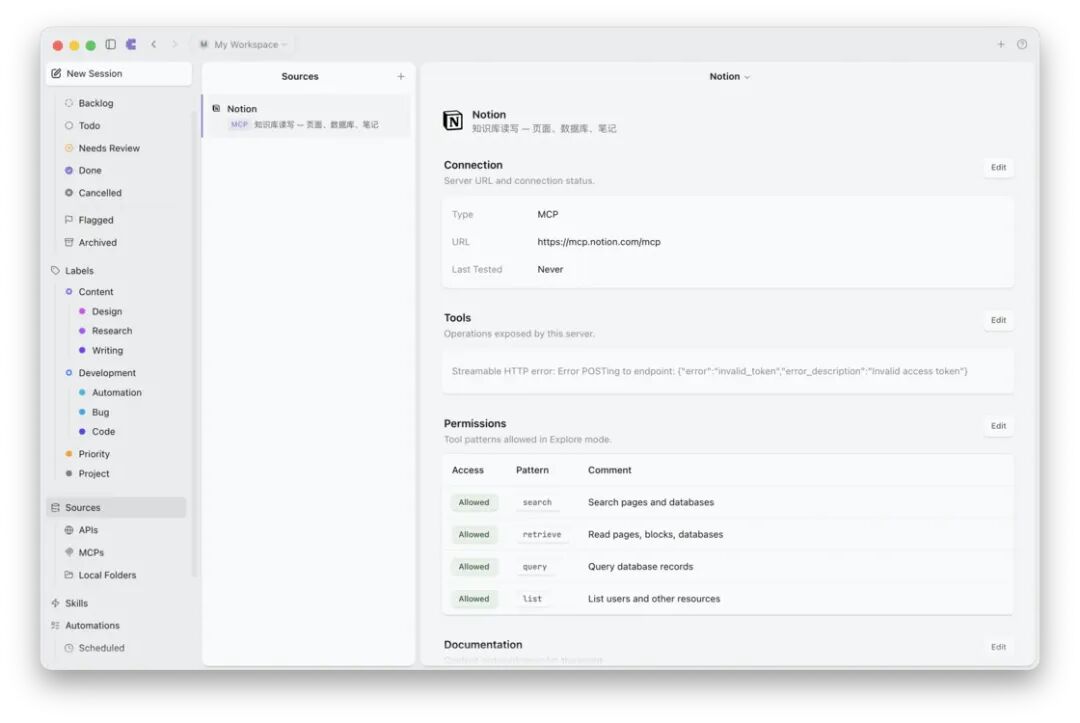Click the Skills sparkle icon

coord(55,603)
